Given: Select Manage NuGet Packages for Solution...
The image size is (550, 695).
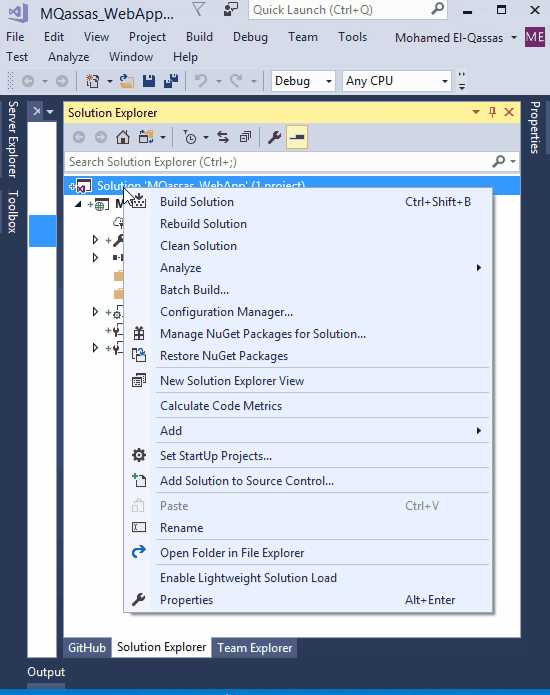Looking at the screenshot, I should [308, 334].
